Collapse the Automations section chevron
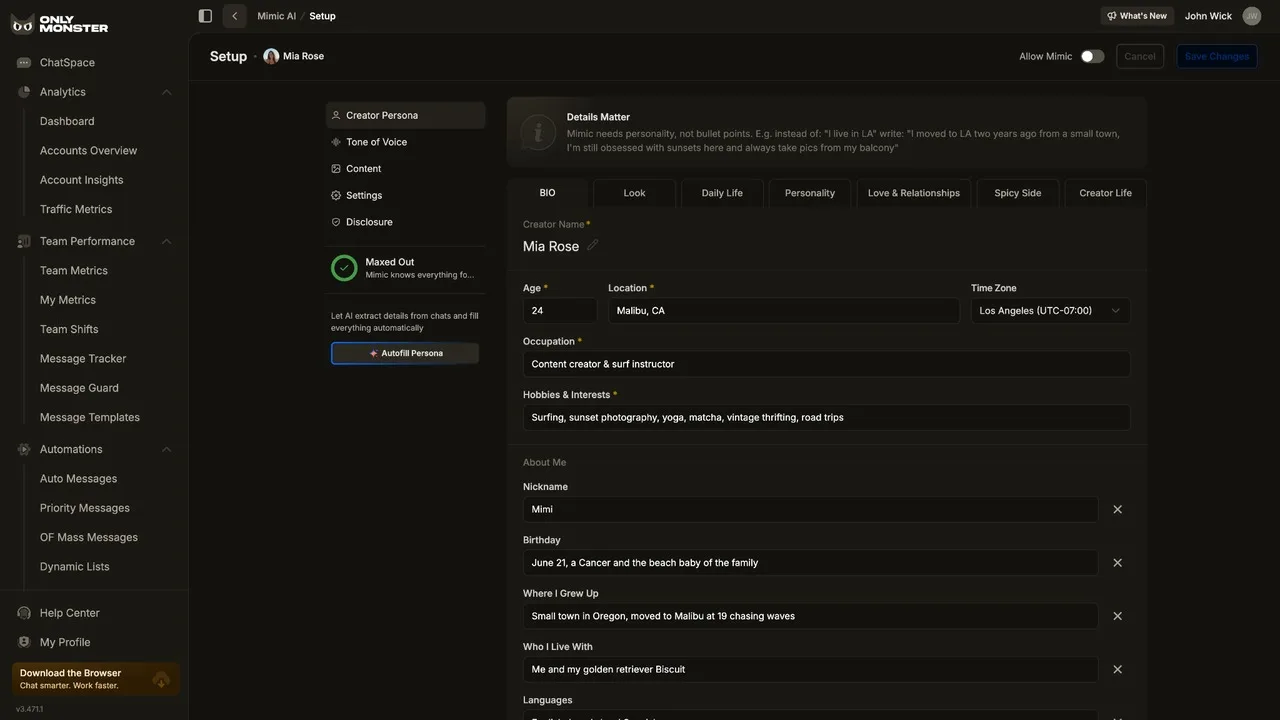 (x=166, y=449)
